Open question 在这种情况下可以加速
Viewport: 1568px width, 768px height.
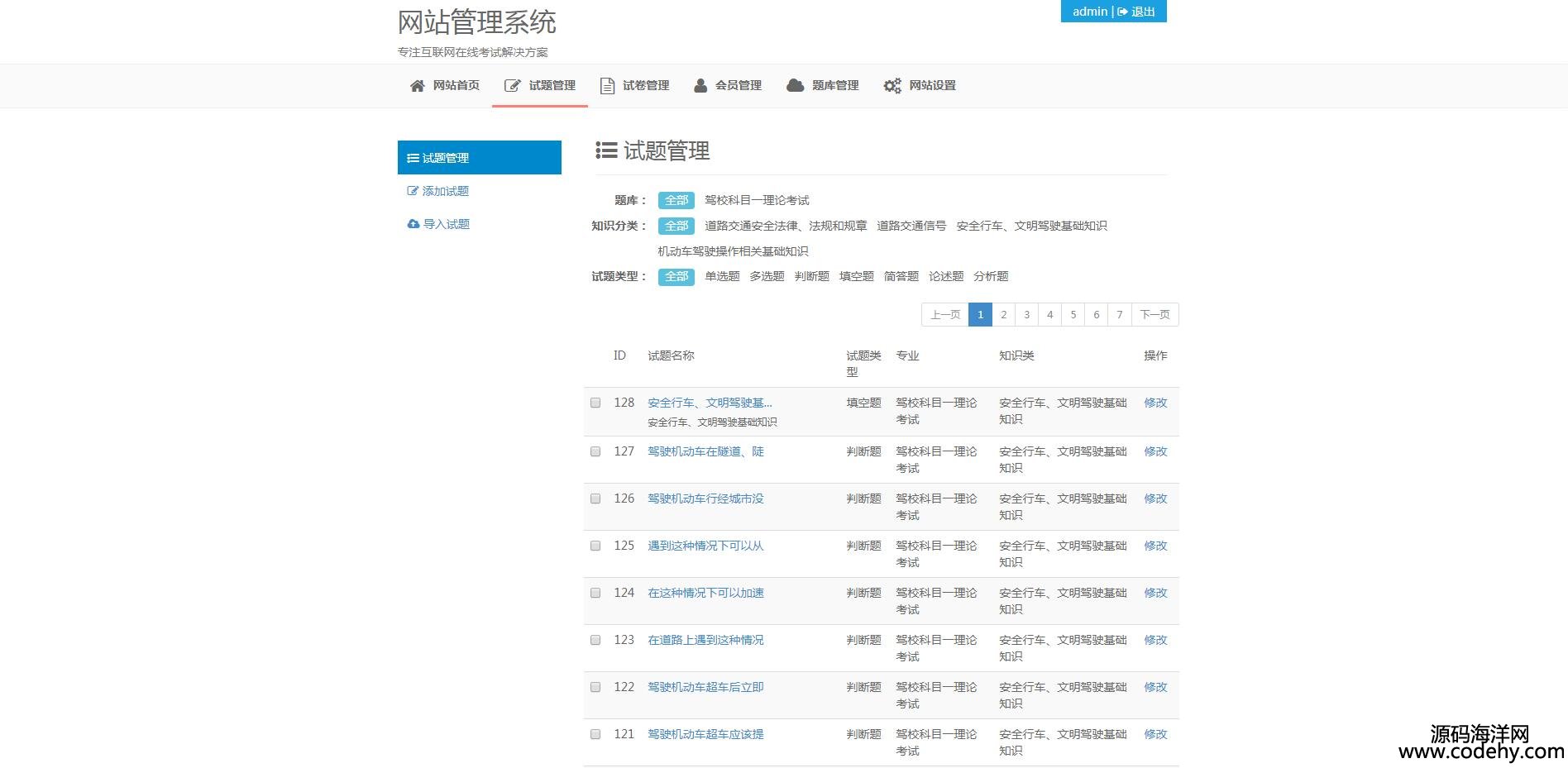[705, 593]
